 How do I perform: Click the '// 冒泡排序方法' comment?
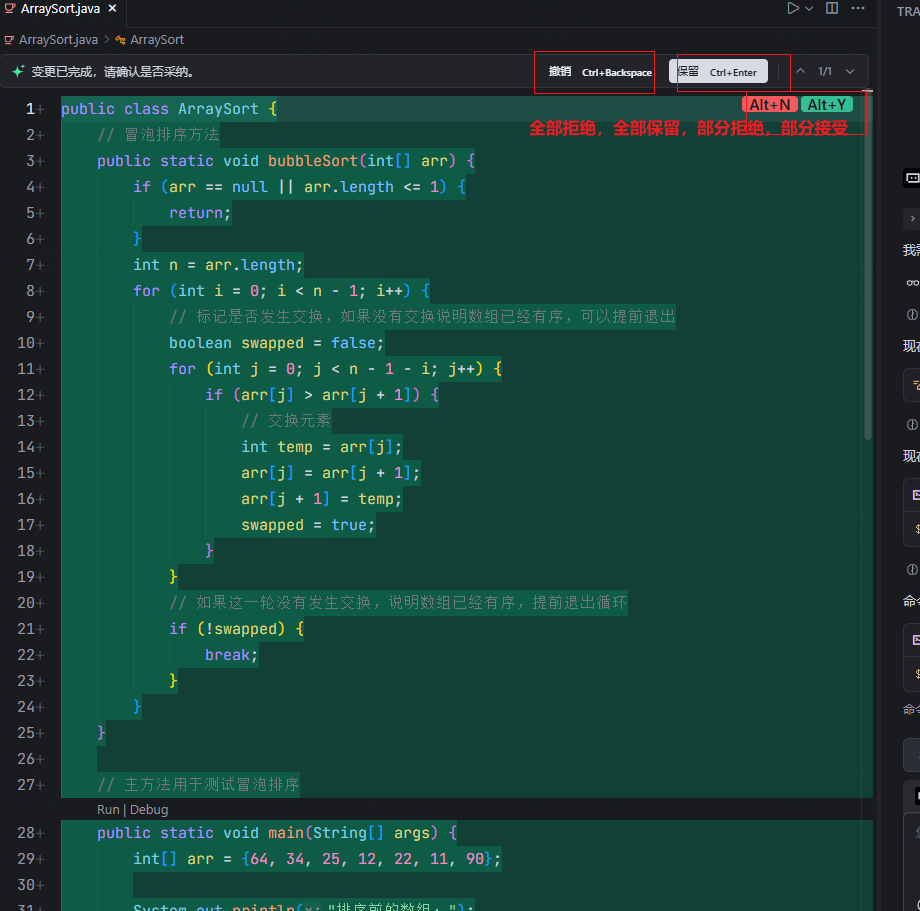click(158, 135)
